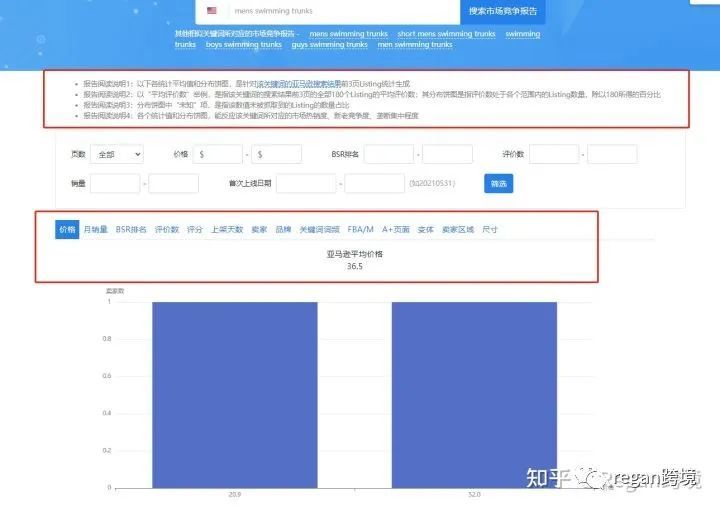The height and width of the screenshot is (511, 720).
Task: Switch to the 月销量 tab
Action: (x=96, y=230)
